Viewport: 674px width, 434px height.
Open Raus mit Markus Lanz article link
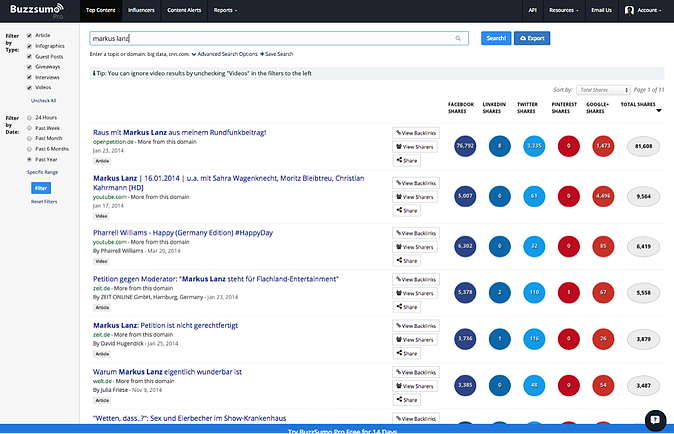180,132
